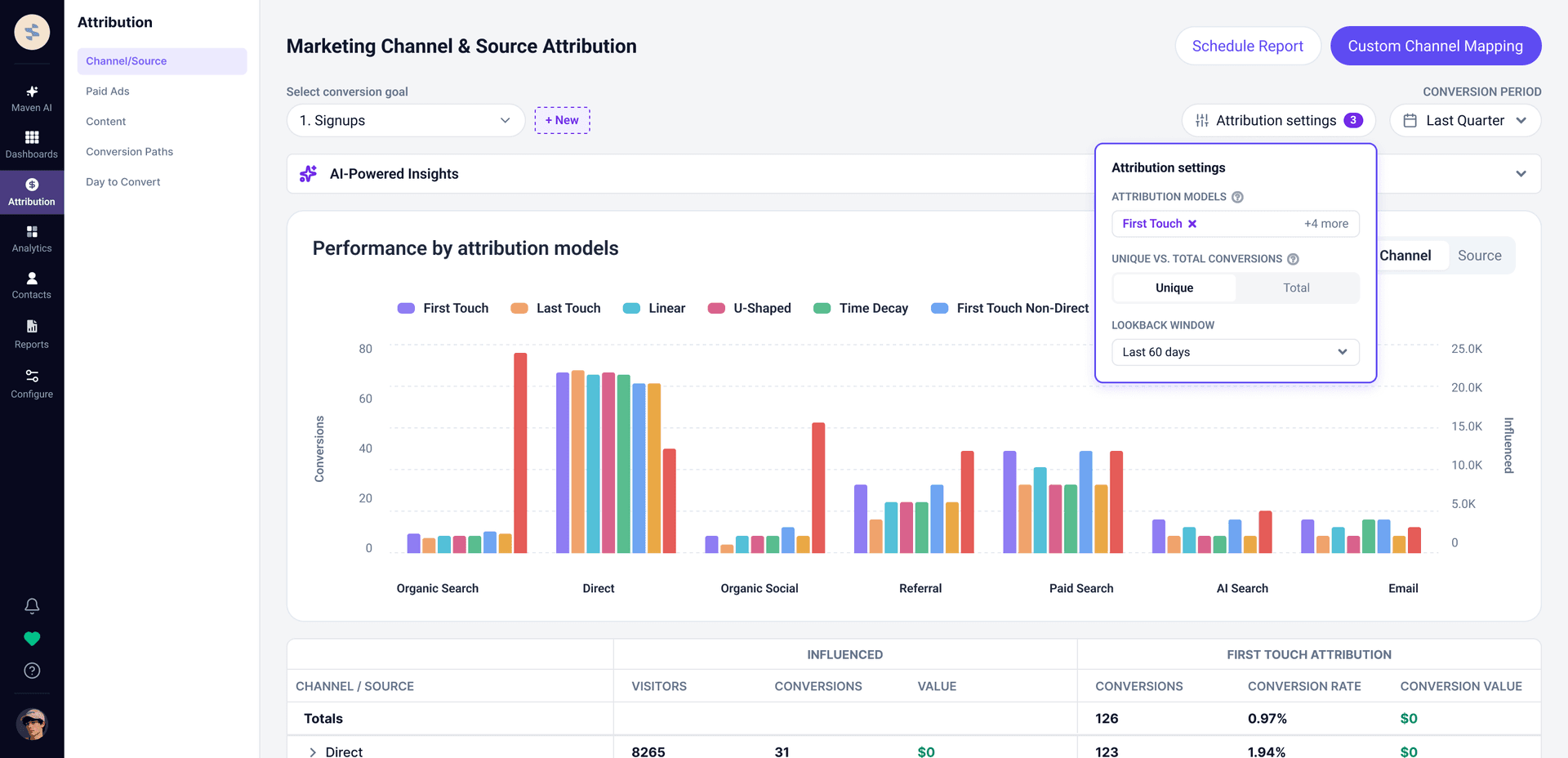This screenshot has height=758, width=1568.
Task: Click the notifications bell icon
Action: [x=32, y=606]
